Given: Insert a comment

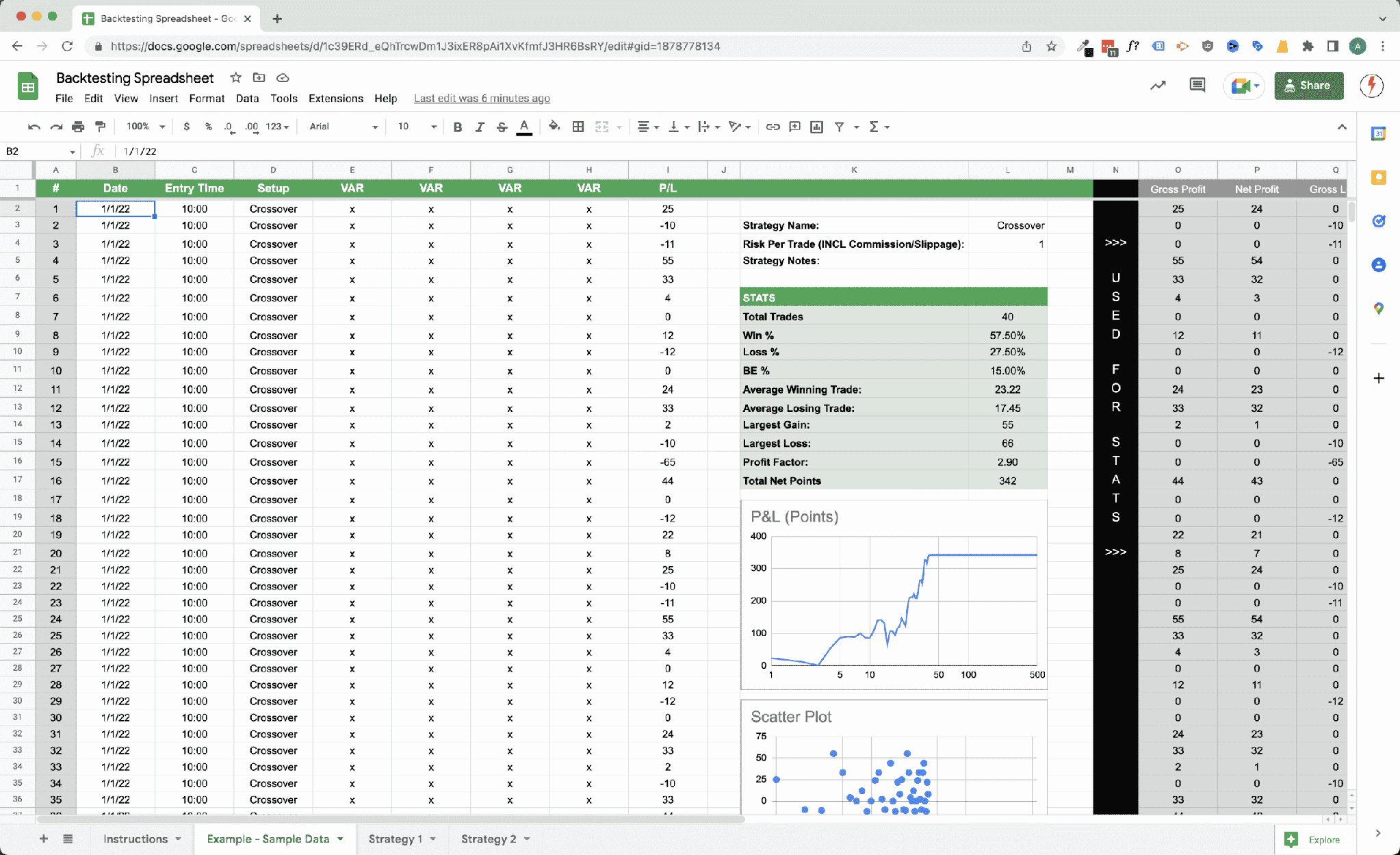Looking at the screenshot, I should (x=794, y=127).
